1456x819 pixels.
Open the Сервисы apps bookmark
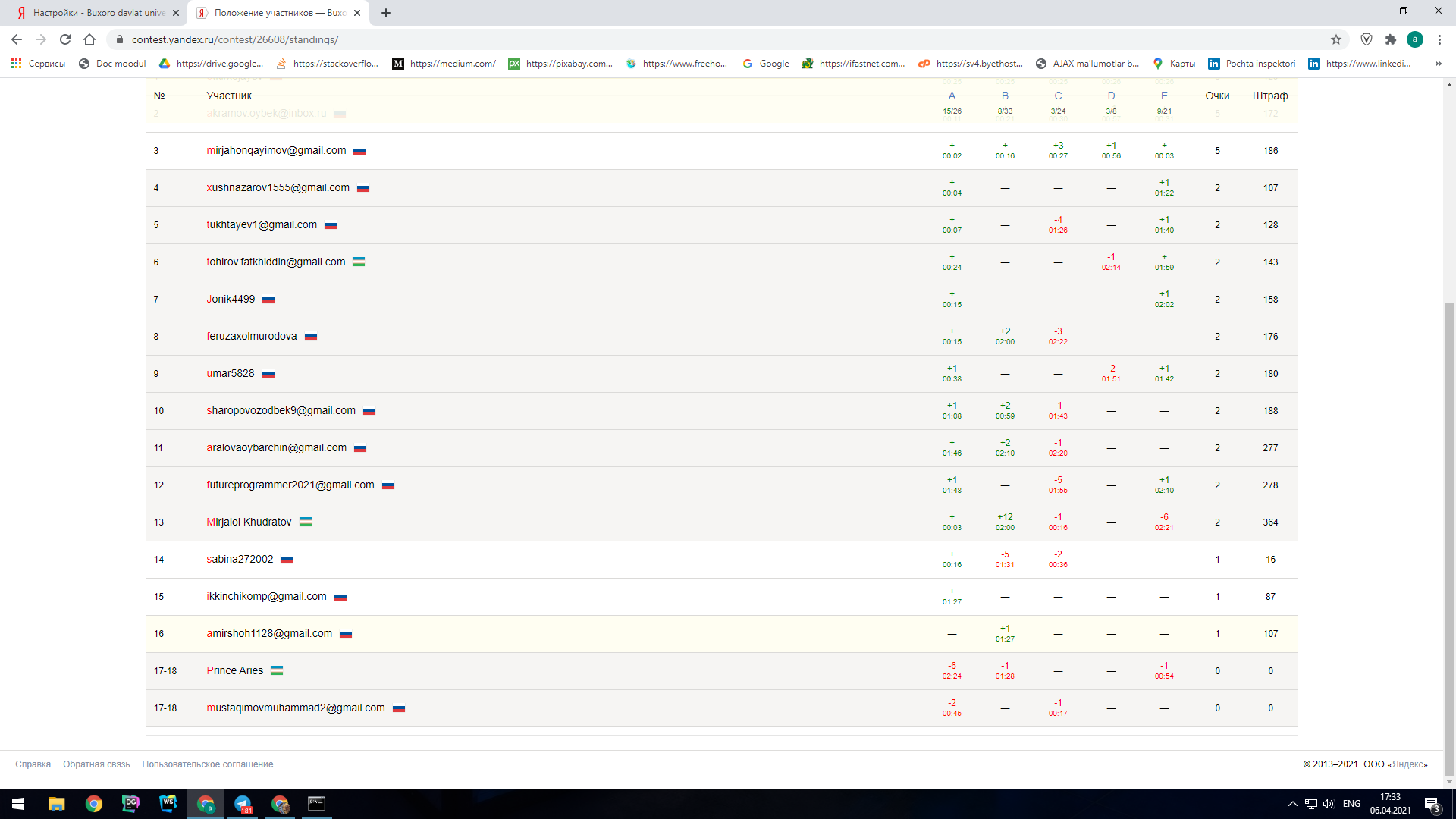pyautogui.click(x=38, y=64)
